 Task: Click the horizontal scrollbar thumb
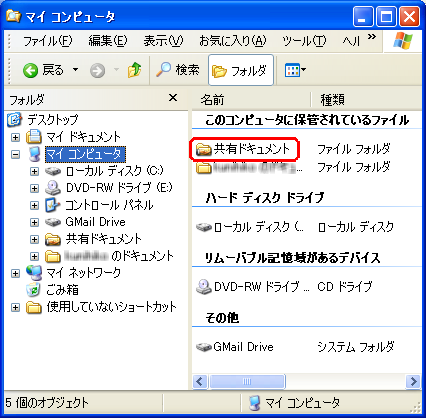(247, 381)
